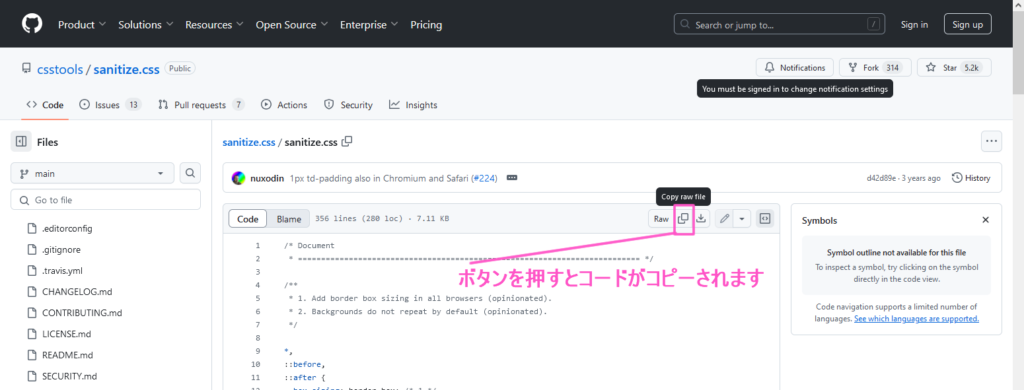The width and height of the screenshot is (1024, 390).
Task: Open the nuxodin author avatar
Action: coord(239,178)
